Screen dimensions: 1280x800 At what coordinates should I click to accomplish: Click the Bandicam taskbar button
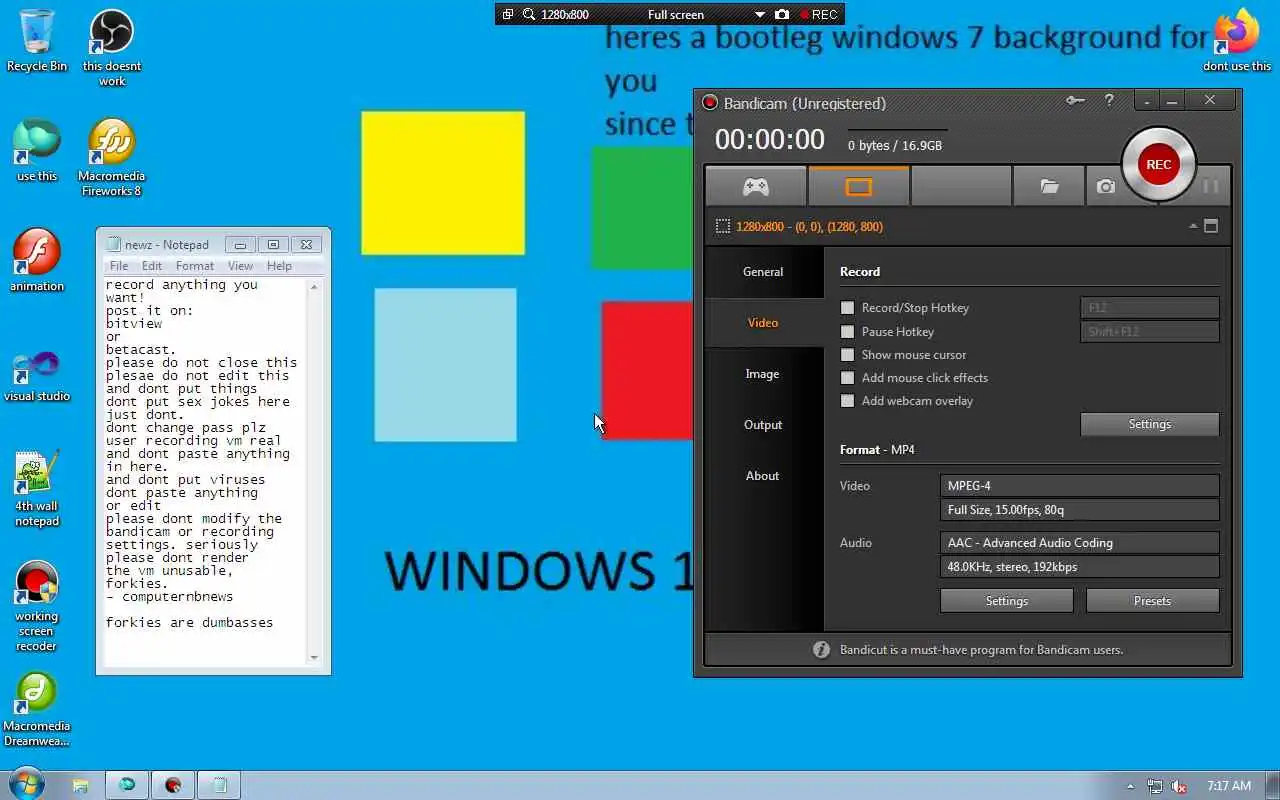(173, 785)
